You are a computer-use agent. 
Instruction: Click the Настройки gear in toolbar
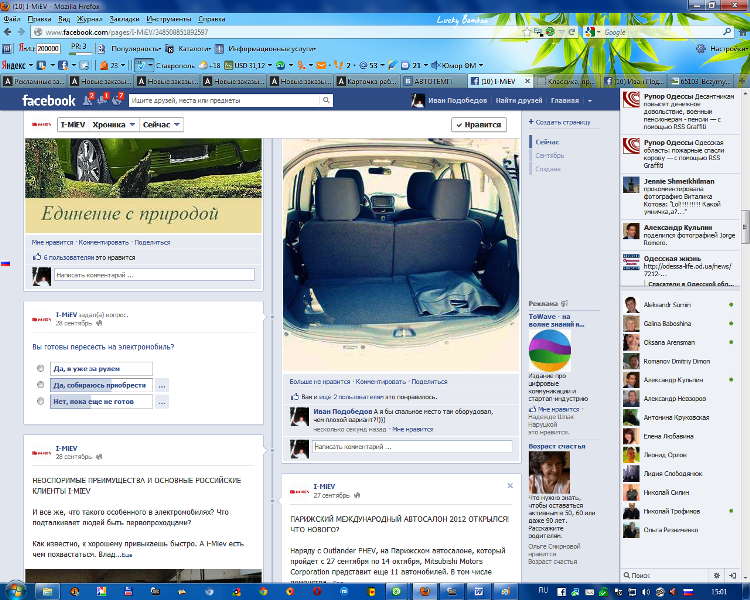[x=701, y=48]
